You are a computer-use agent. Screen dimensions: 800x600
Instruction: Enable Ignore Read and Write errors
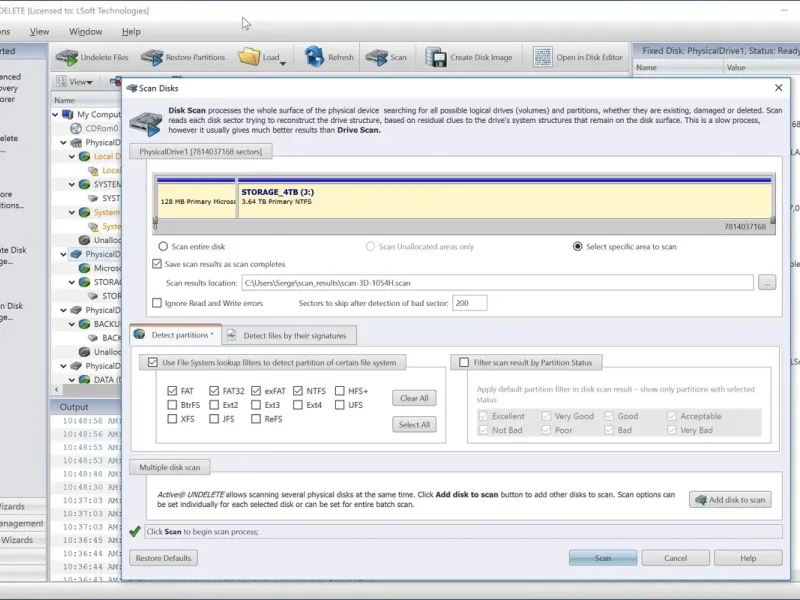(157, 303)
